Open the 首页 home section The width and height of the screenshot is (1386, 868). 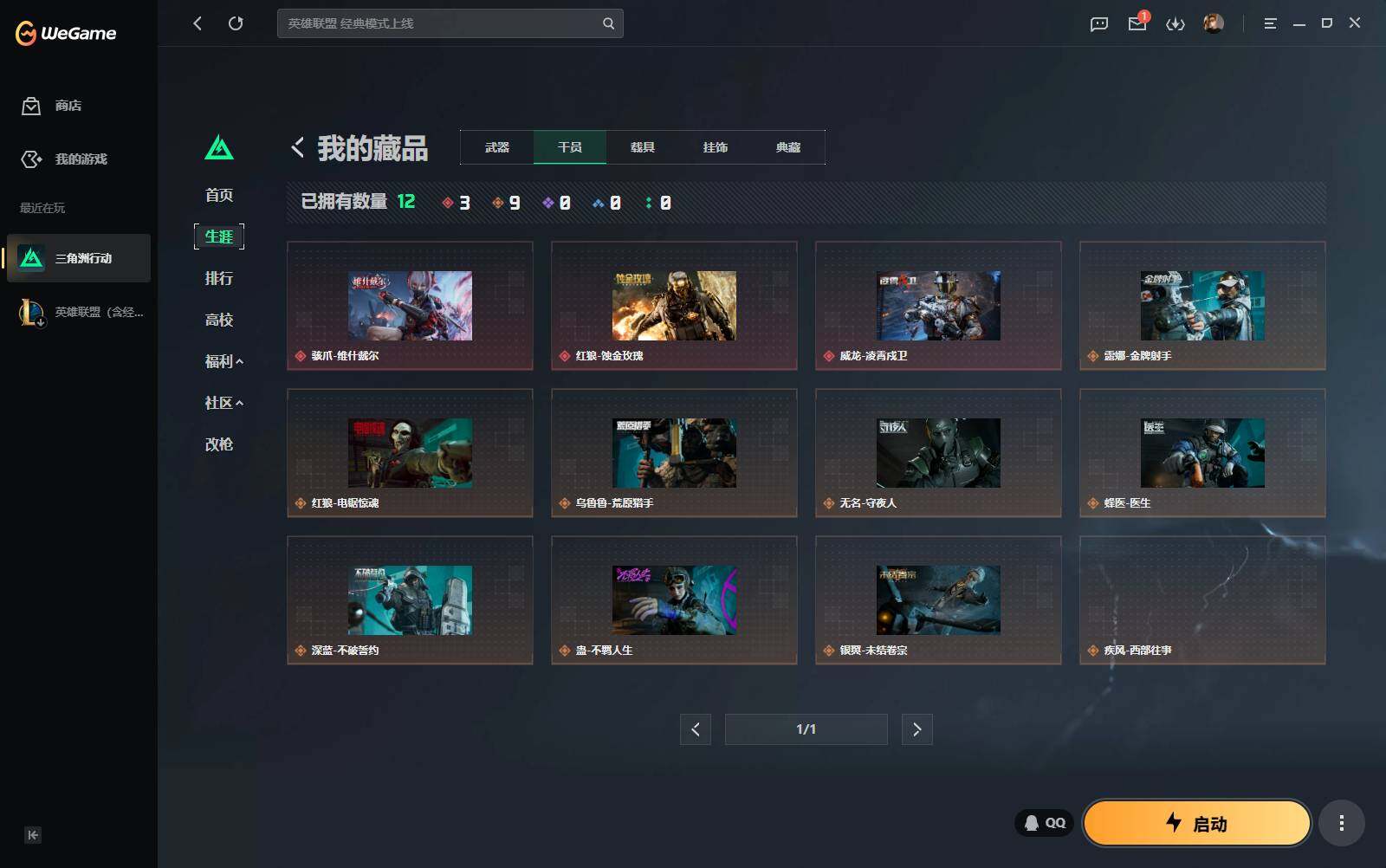pos(219,195)
